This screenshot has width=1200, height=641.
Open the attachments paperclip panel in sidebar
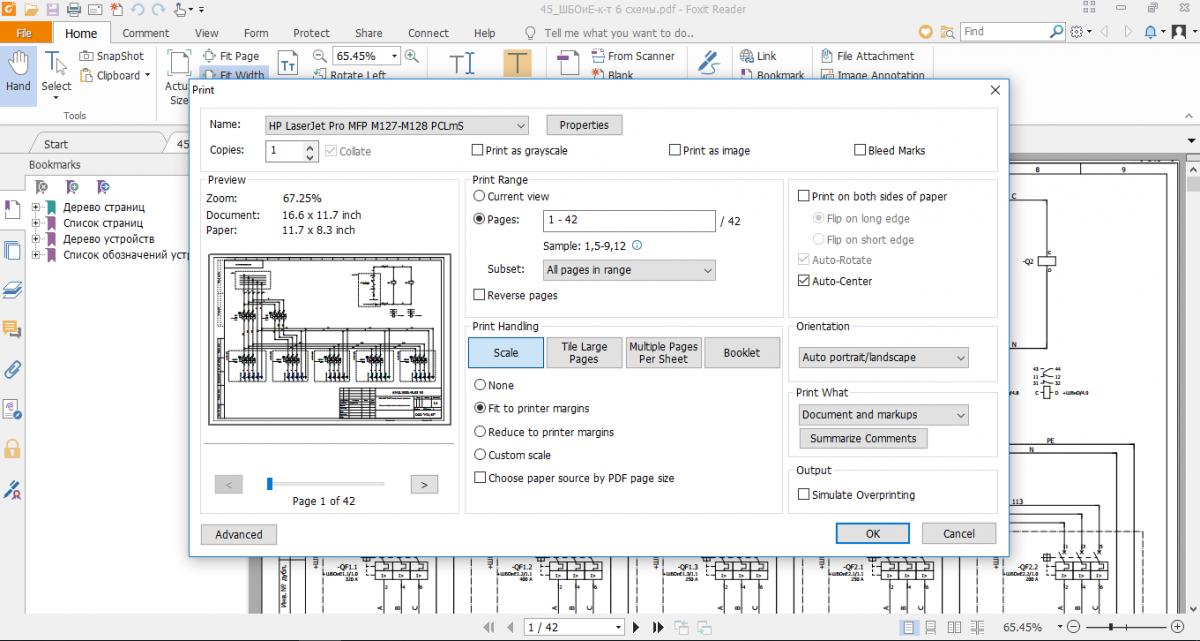pyautogui.click(x=13, y=369)
